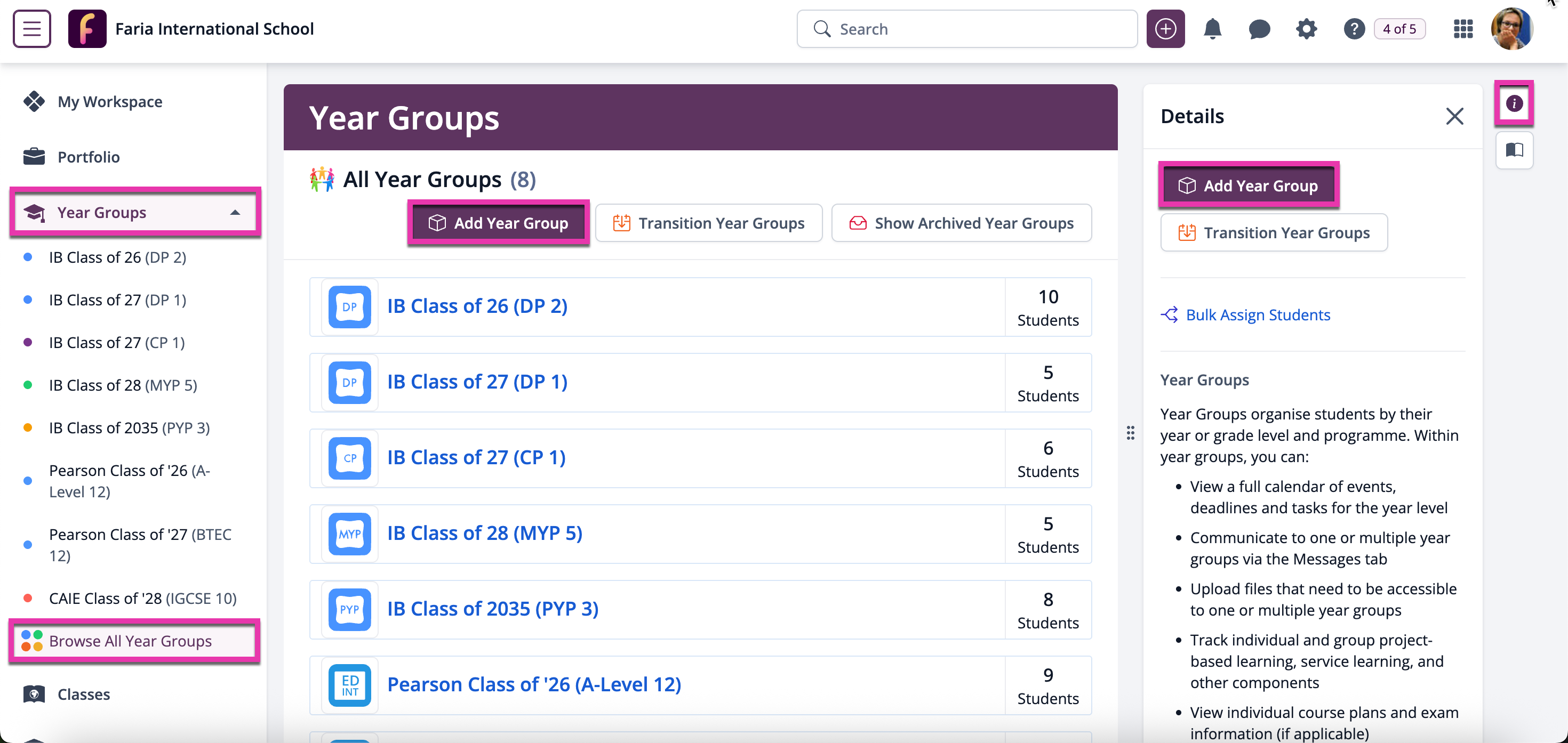Screen dimensions: 1568x743
Task: Open the settings gear icon
Action: pos(1306,29)
